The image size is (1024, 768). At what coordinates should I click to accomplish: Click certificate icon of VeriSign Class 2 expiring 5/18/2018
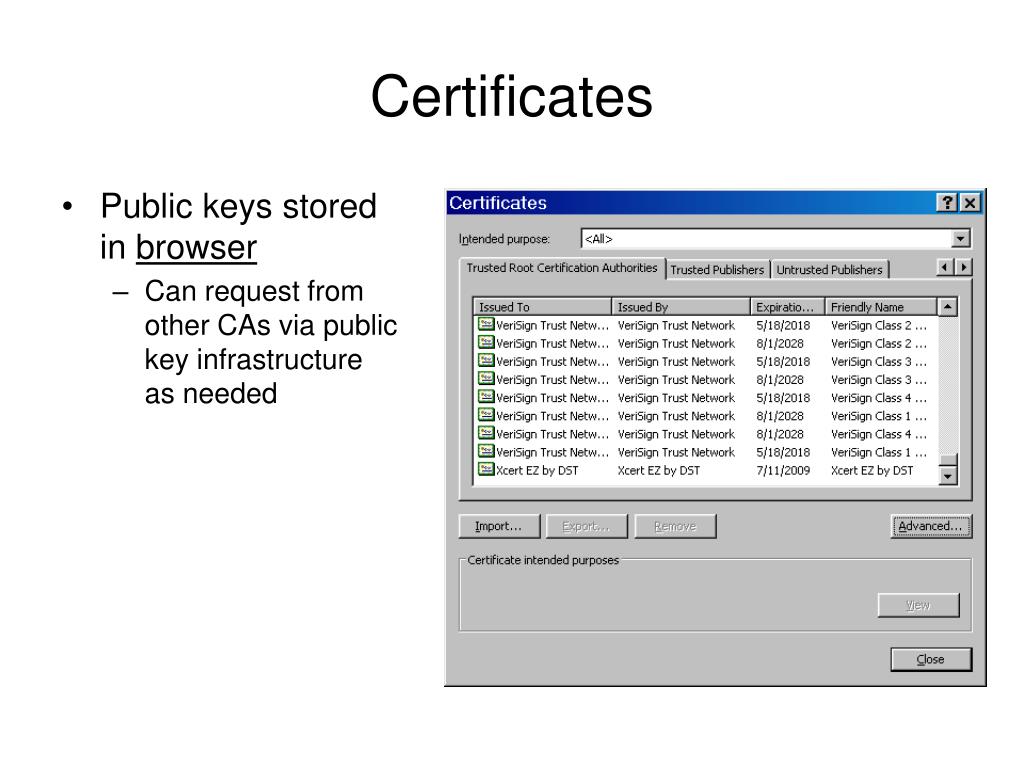(x=485, y=324)
